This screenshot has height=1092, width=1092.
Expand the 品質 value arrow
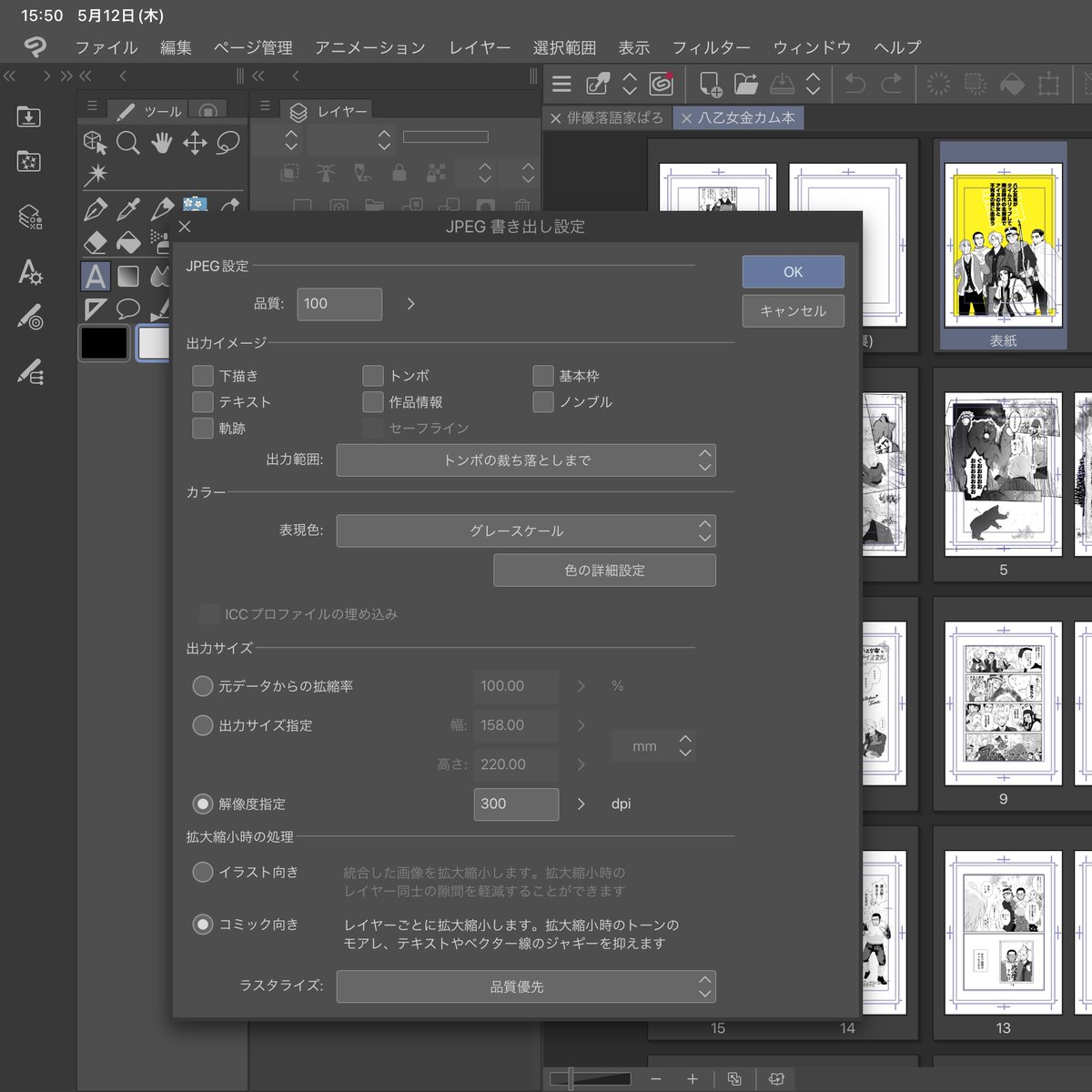(410, 304)
